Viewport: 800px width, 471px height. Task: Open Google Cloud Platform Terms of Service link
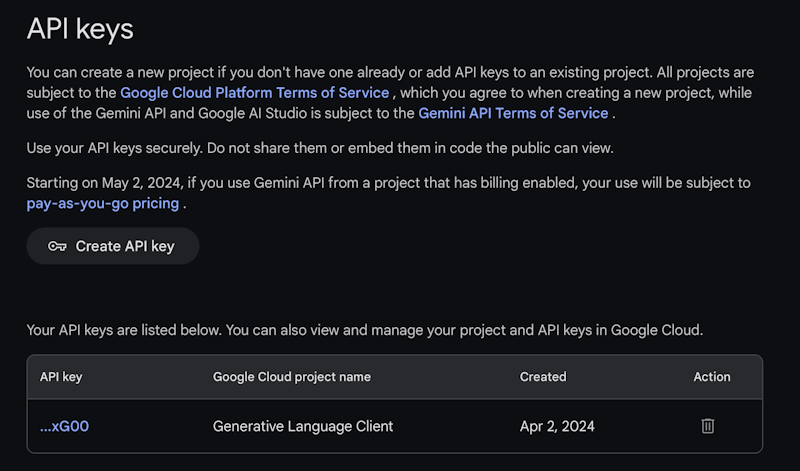(254, 93)
